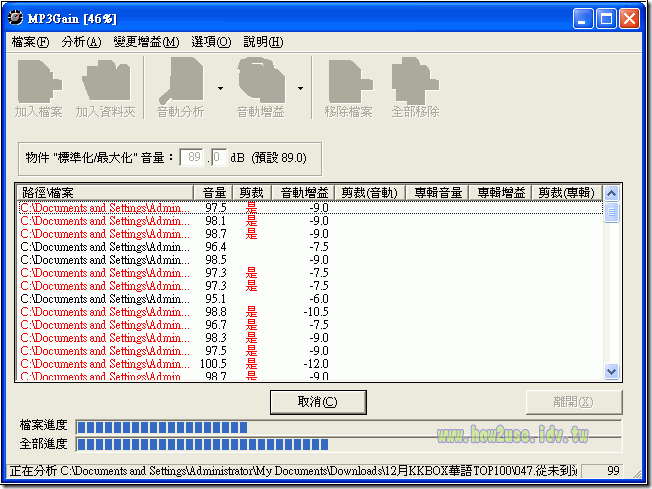Open the 變更增益(M) menu

tap(146, 42)
